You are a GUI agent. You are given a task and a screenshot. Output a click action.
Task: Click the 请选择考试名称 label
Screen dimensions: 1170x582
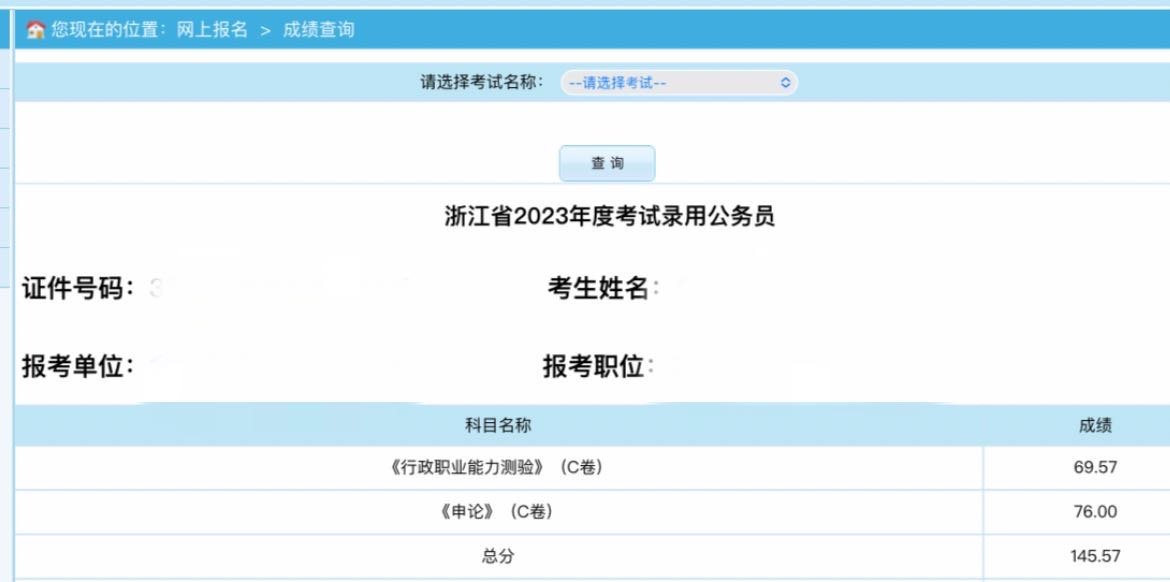[x=482, y=82]
